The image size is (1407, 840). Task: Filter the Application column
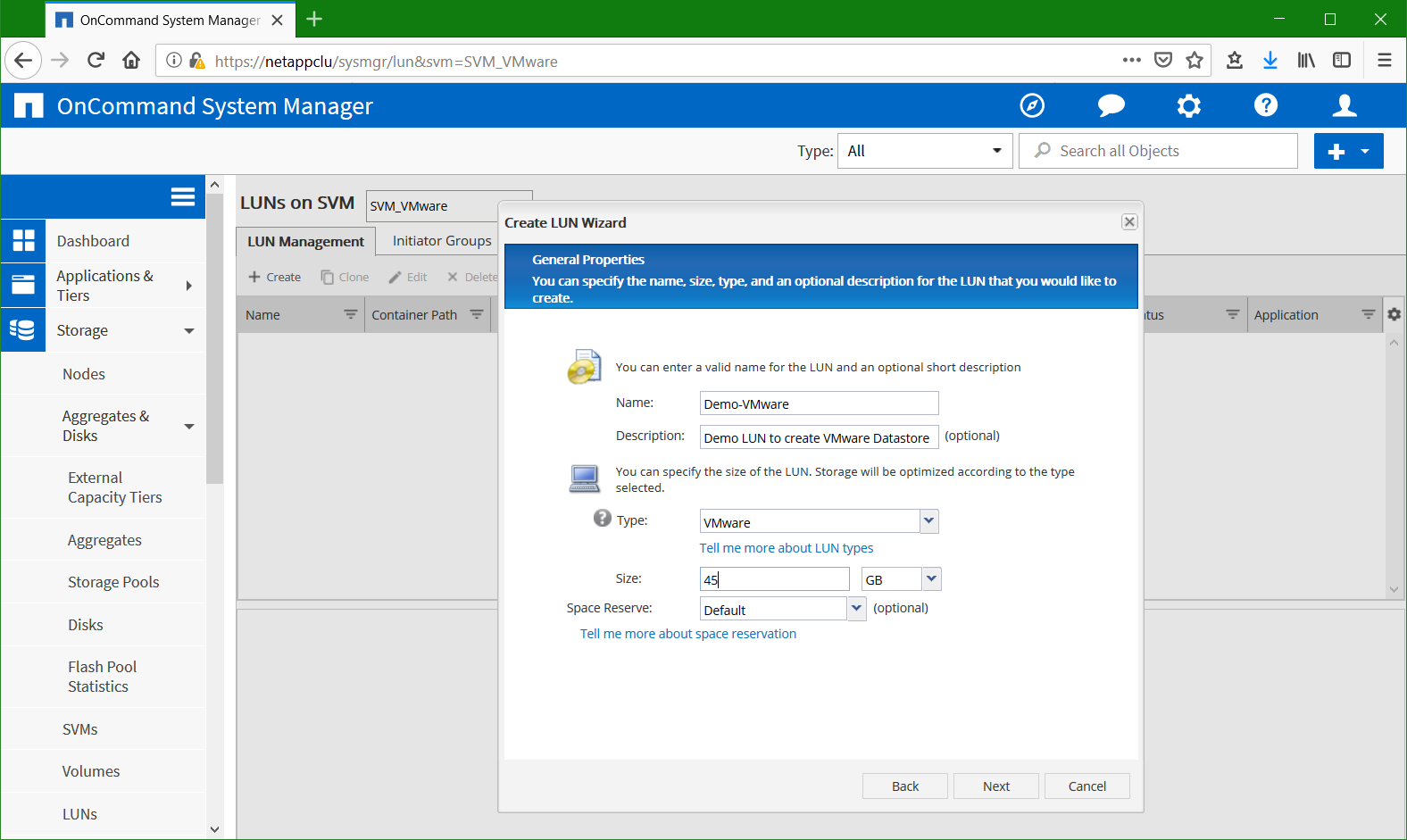click(x=1368, y=314)
